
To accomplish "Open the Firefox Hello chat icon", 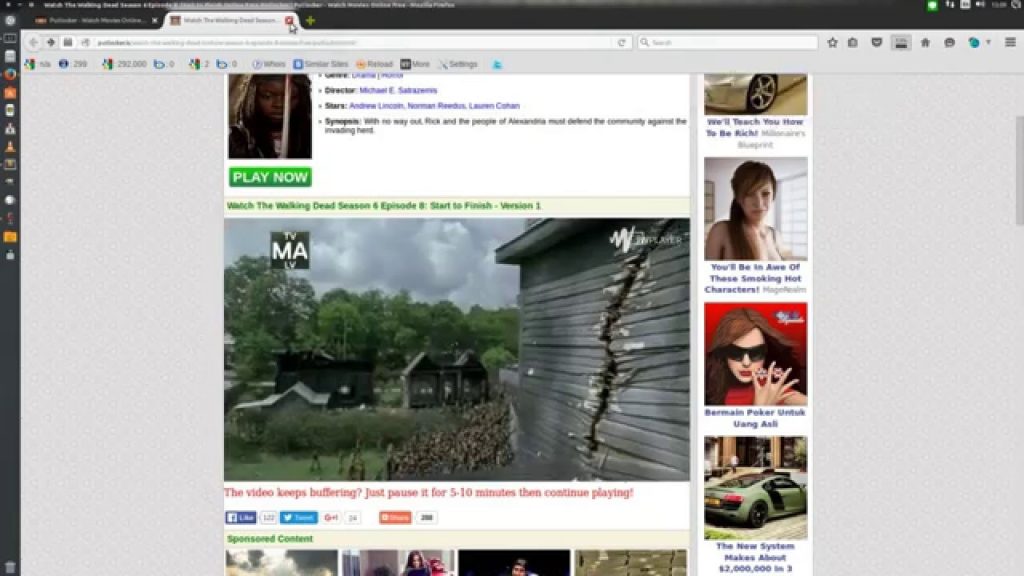I will click(x=949, y=42).
